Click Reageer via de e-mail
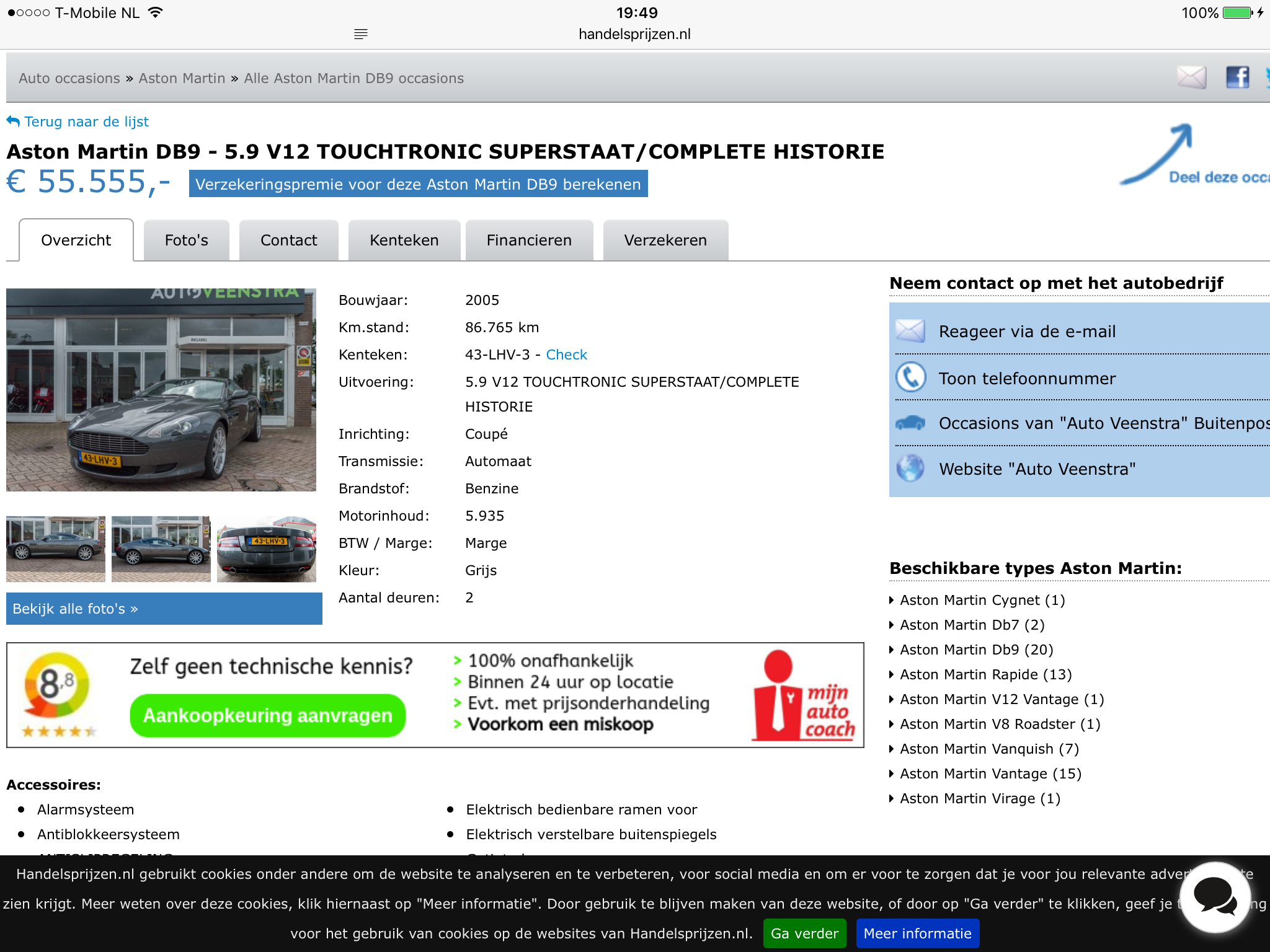 tap(1028, 332)
